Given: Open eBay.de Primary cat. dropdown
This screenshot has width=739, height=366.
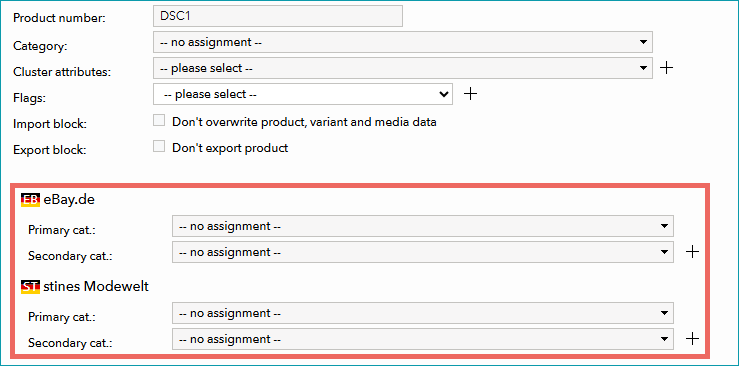Looking at the screenshot, I should 423,226.
